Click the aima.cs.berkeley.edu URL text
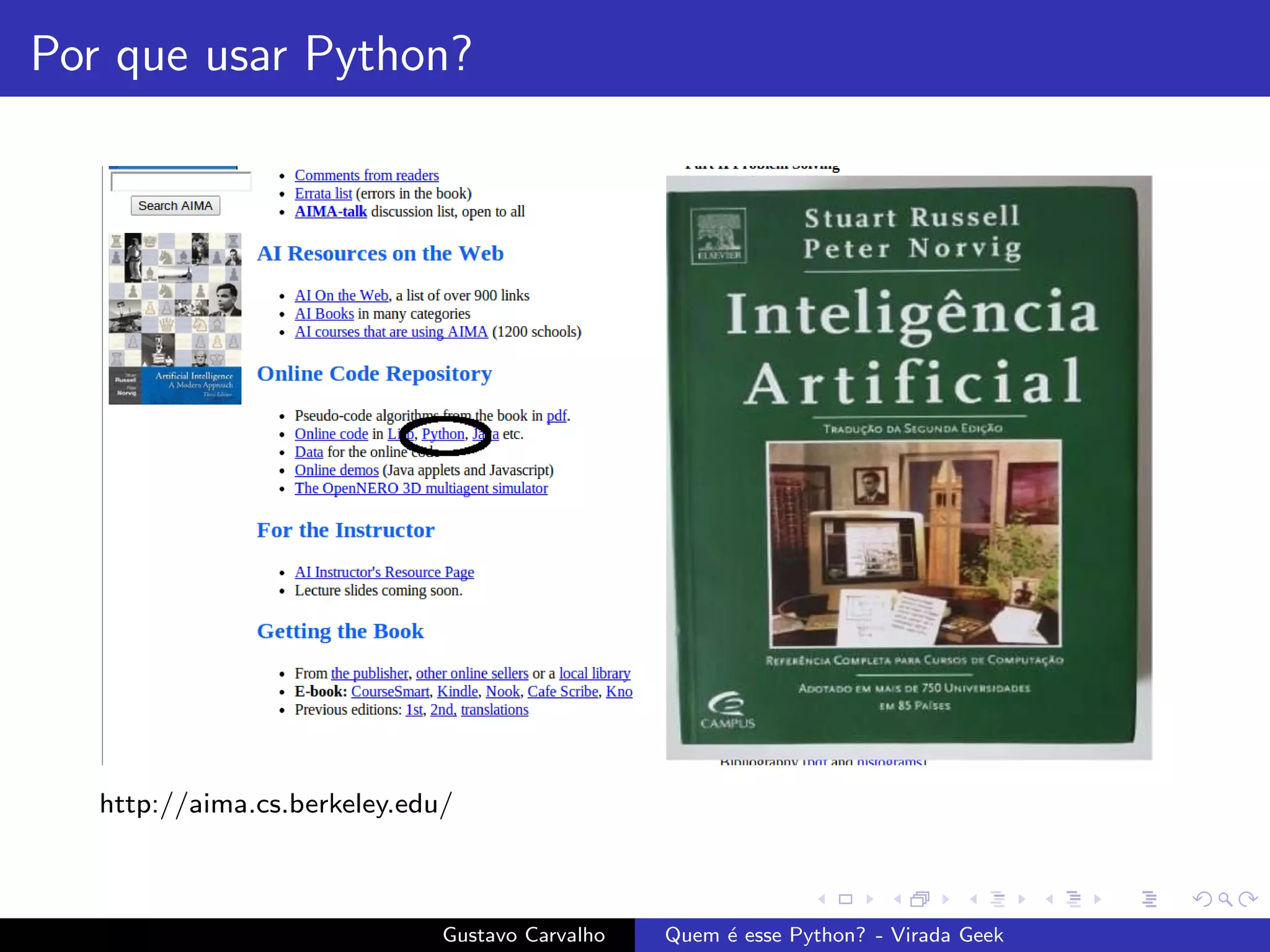The height and width of the screenshot is (952, 1270). pyautogui.click(x=276, y=804)
